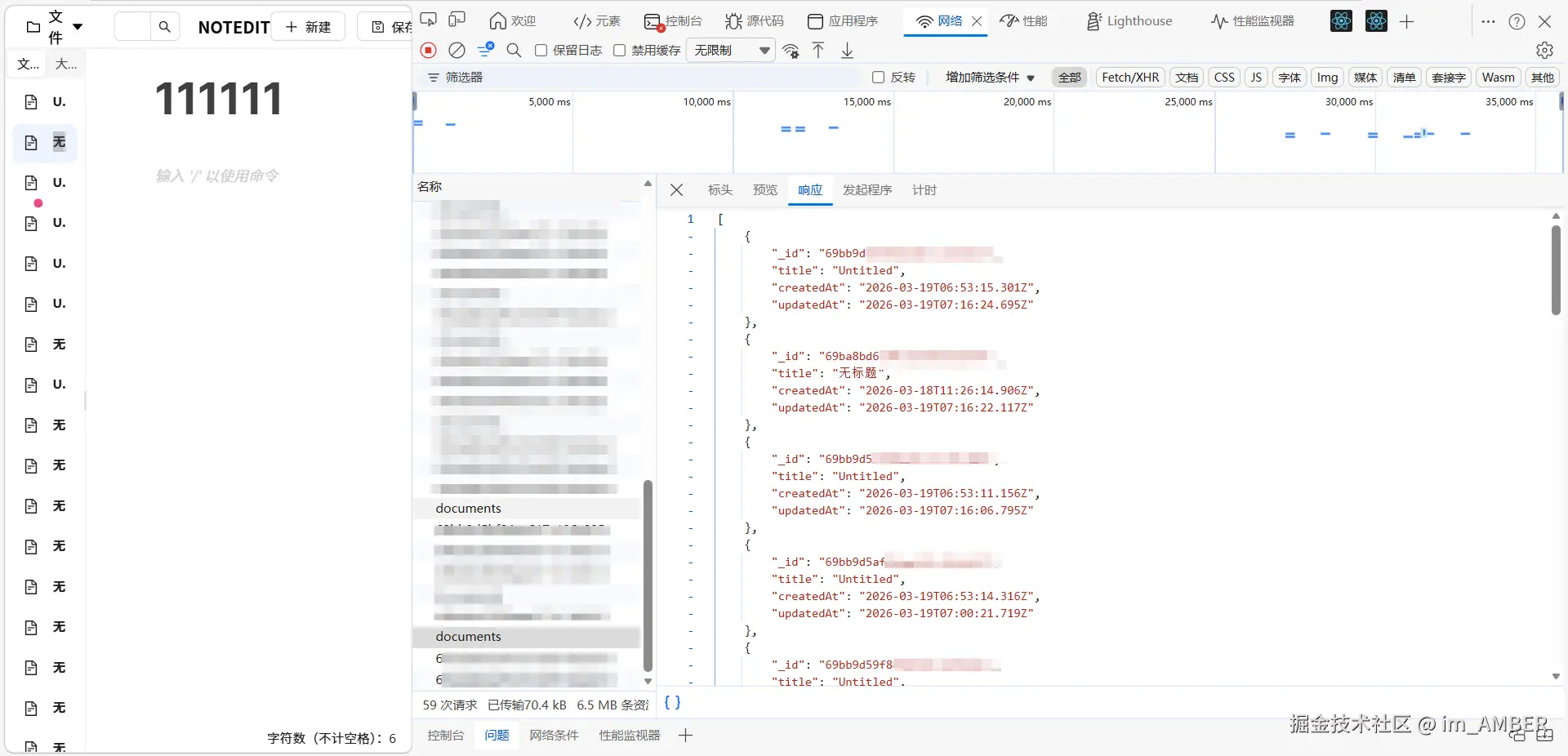Image resolution: width=1568 pixels, height=756 pixels.
Task: Open the 文件 dropdown in NOTEDIT
Action: (55, 27)
